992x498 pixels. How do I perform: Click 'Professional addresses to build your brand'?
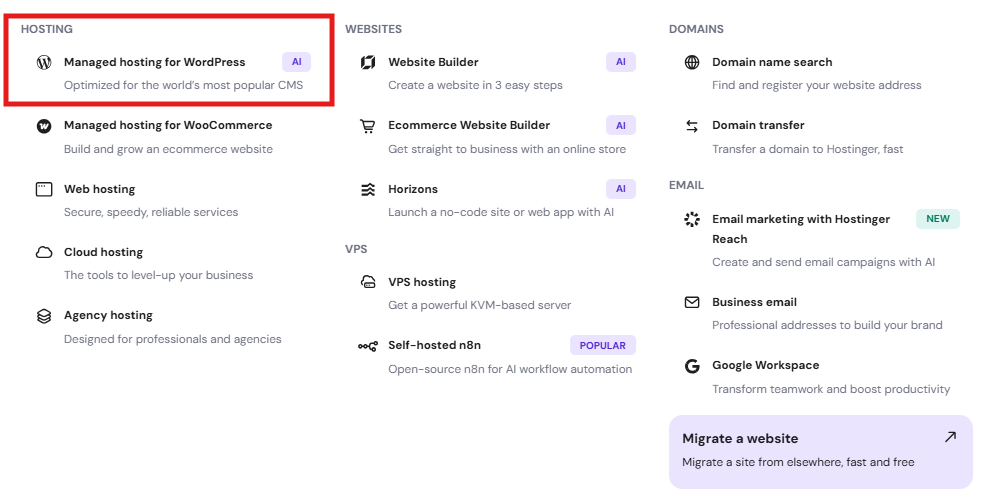point(828,325)
